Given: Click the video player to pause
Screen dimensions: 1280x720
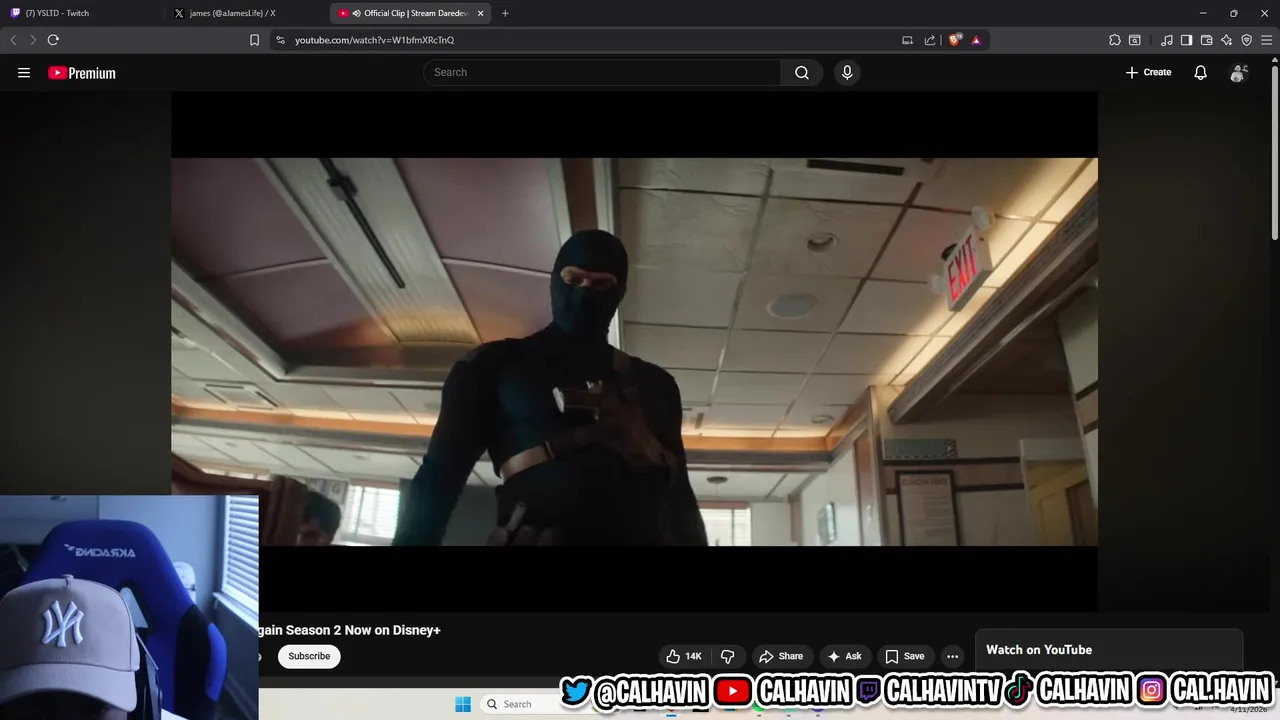Looking at the screenshot, I should (634, 351).
